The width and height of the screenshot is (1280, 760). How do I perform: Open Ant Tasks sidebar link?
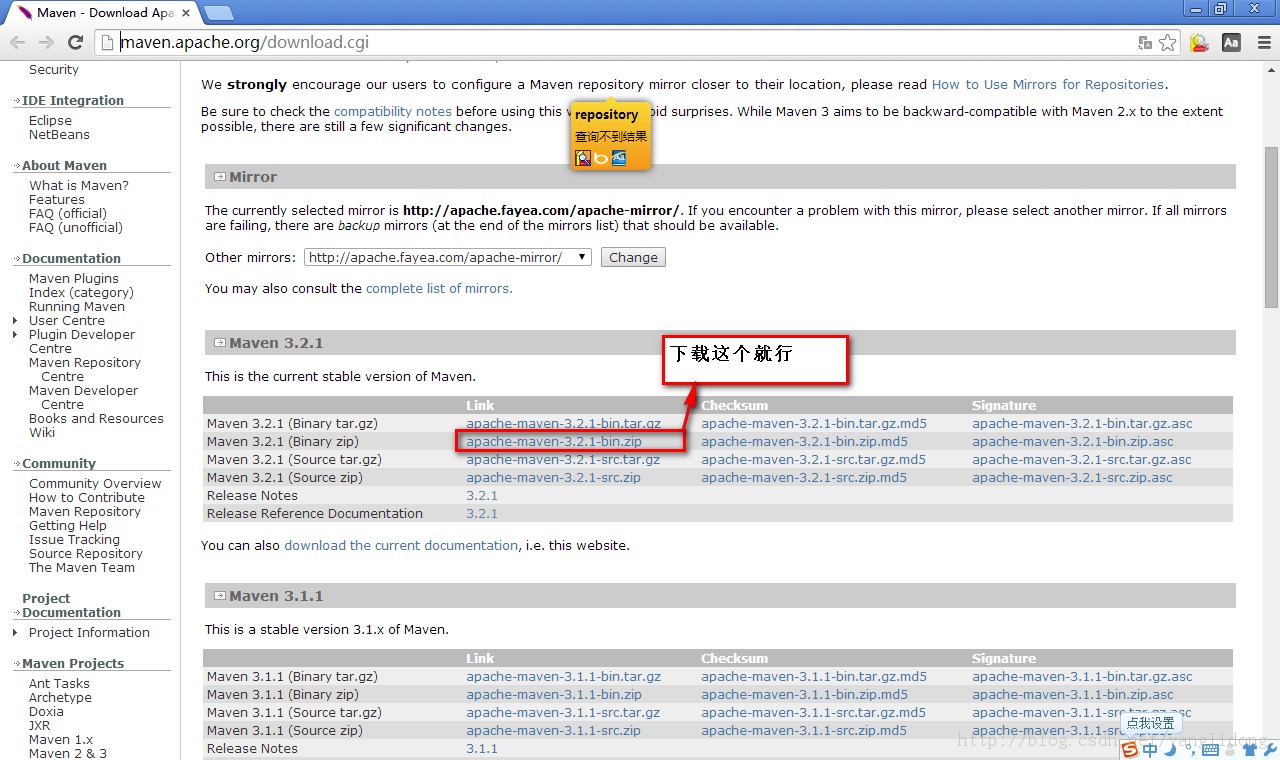pyautogui.click(x=59, y=684)
